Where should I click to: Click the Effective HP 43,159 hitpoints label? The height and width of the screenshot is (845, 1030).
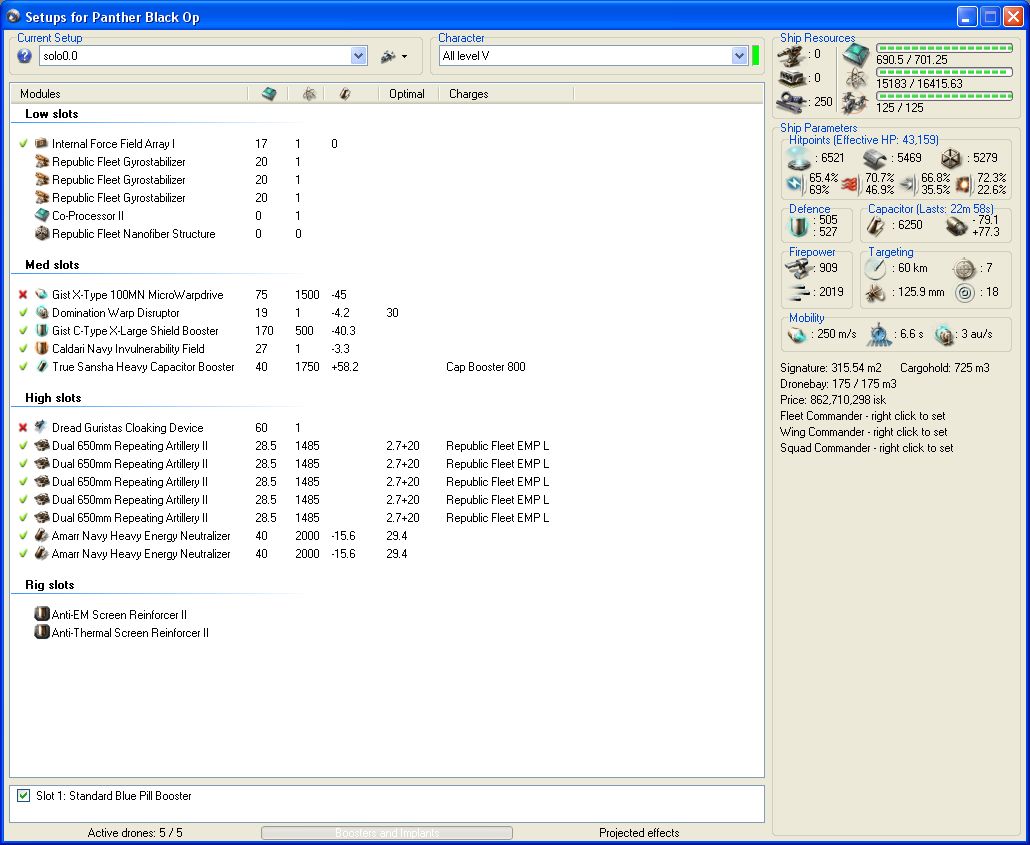pyautogui.click(x=863, y=140)
